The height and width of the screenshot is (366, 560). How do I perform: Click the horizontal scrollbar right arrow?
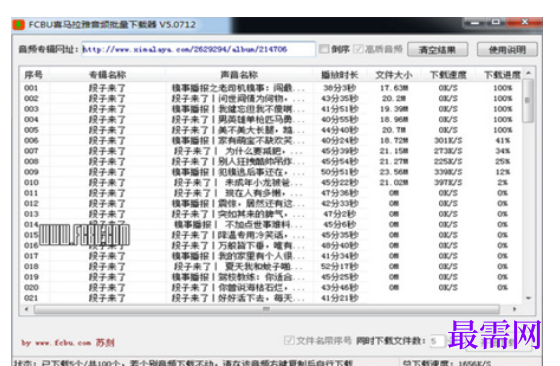(x=514, y=309)
